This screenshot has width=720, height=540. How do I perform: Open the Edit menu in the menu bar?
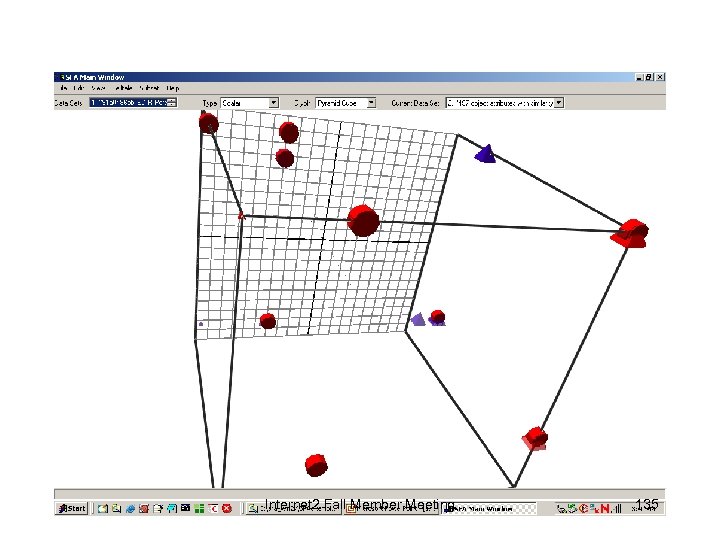[79, 88]
